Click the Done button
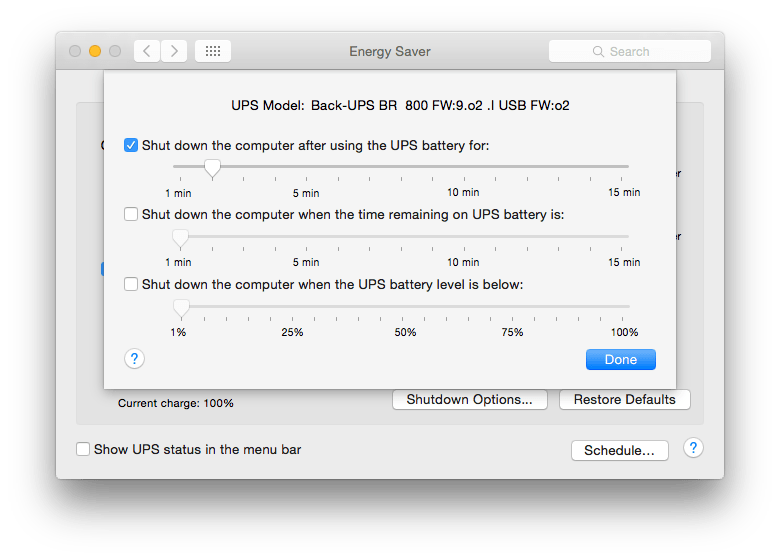Viewport: 780px width, 559px height. (620, 359)
